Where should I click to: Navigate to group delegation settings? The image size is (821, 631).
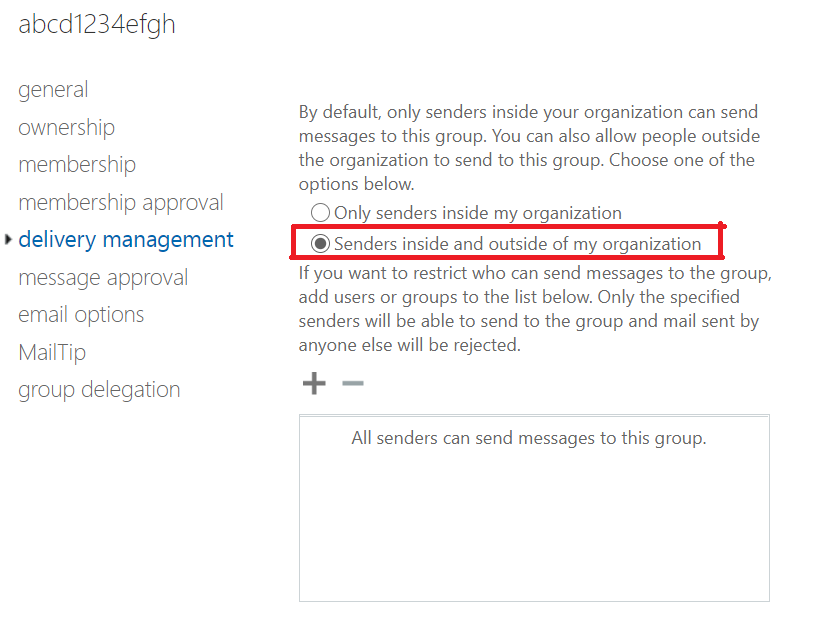coord(99,389)
